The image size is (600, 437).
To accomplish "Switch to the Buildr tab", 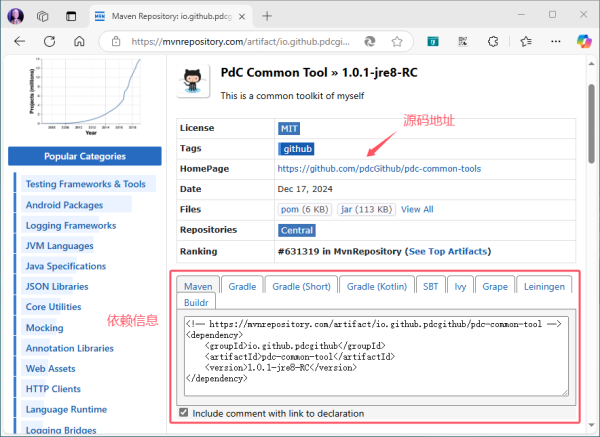I will [x=196, y=302].
